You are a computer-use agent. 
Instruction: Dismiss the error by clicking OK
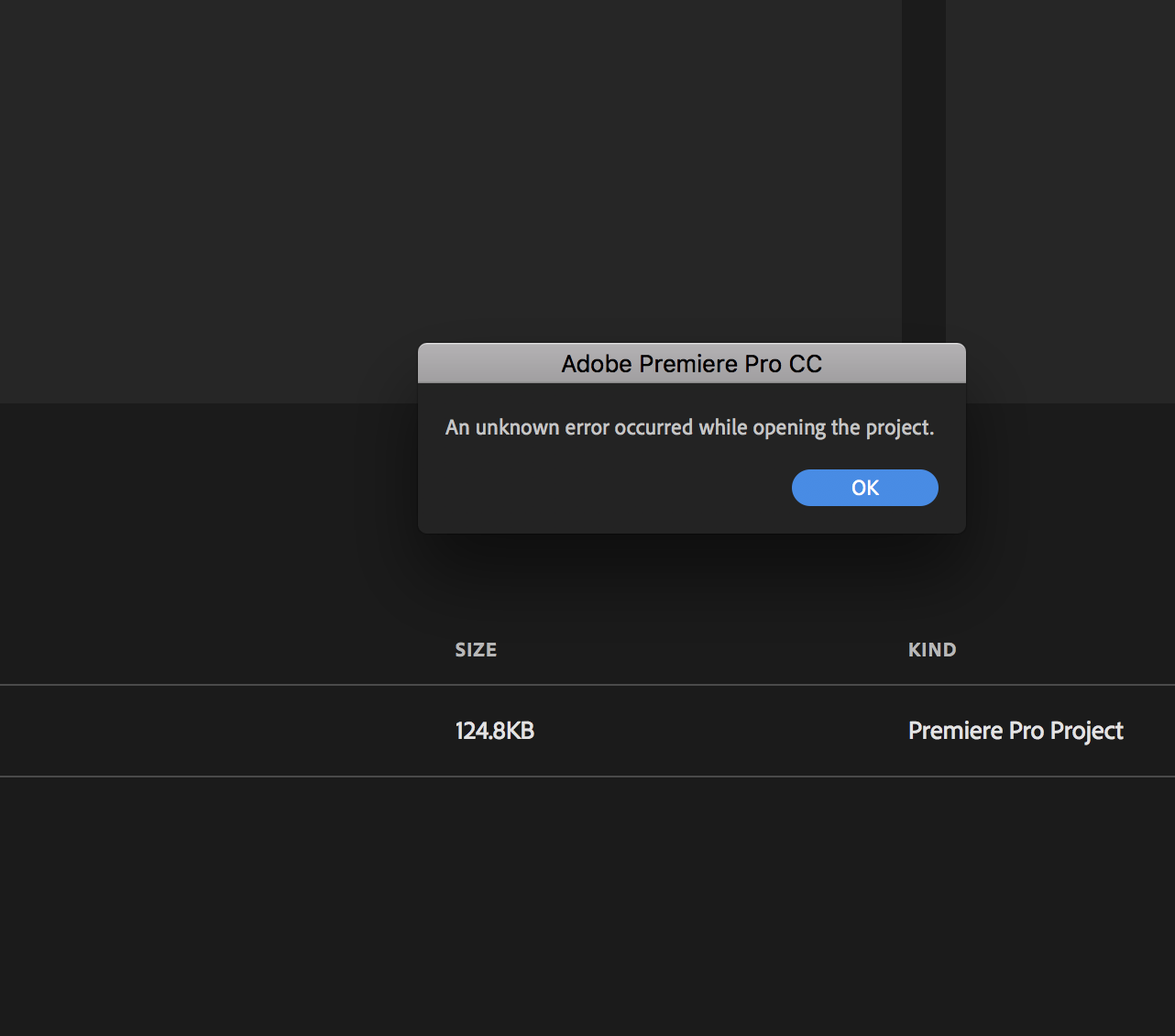coord(864,487)
